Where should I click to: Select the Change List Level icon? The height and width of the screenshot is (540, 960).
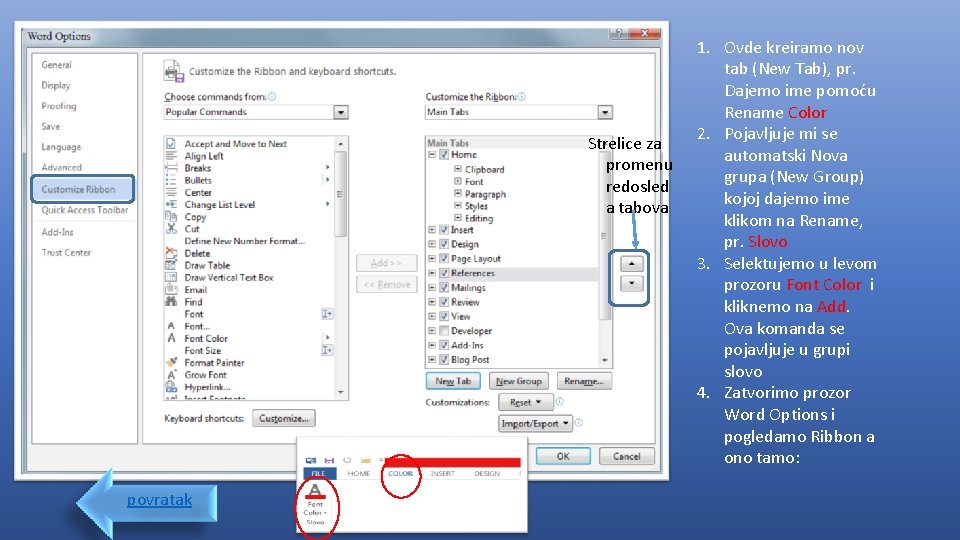(x=171, y=204)
